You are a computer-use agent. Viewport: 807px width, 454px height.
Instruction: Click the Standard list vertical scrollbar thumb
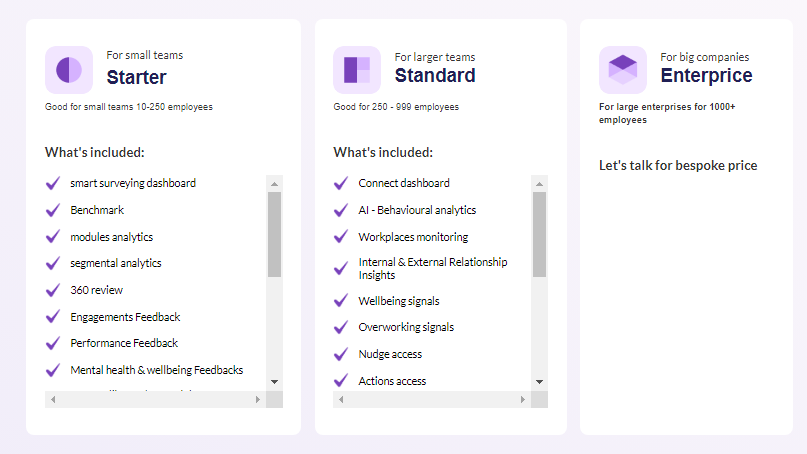[x=540, y=235]
